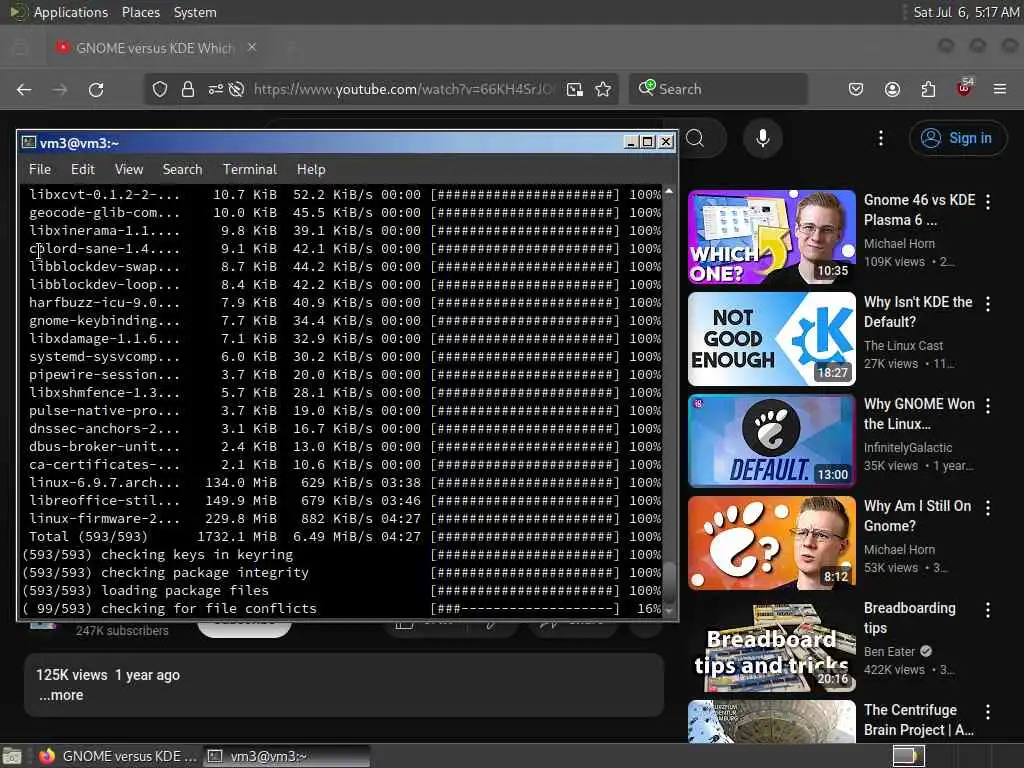Open options for Why Am I Still On Gnome

988,507
